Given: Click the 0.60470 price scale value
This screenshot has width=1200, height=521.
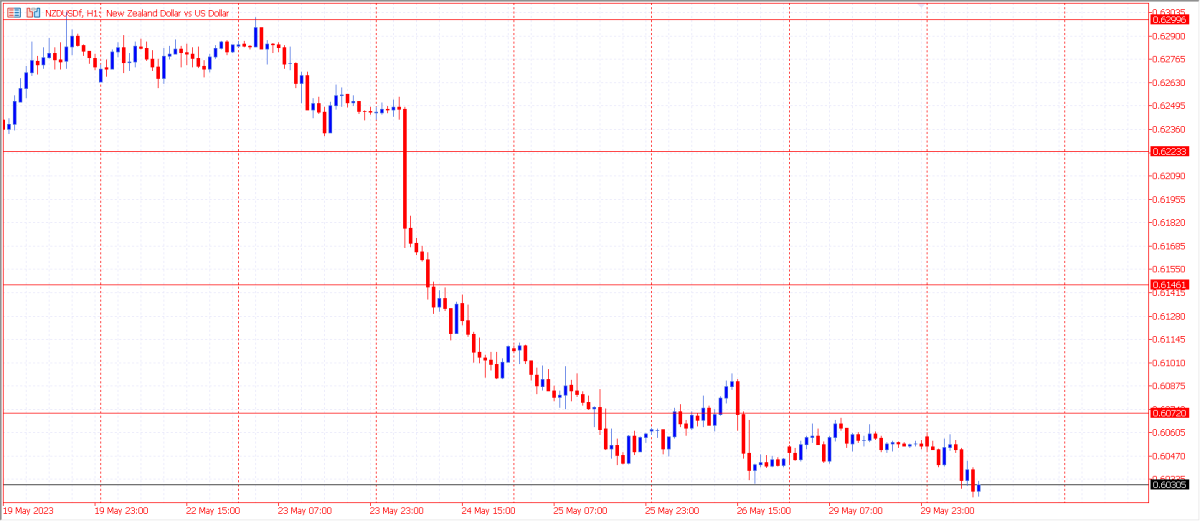Looking at the screenshot, I should click(x=1169, y=456).
